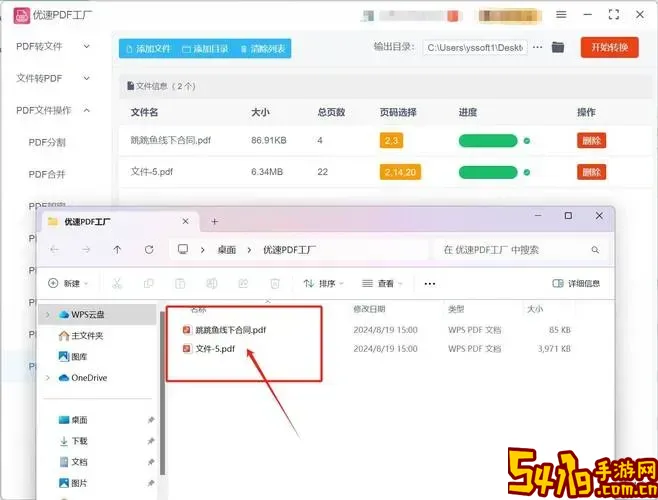The width and height of the screenshot is (658, 500).
Task: Go up one folder level in Explorer
Action: click(x=117, y=250)
